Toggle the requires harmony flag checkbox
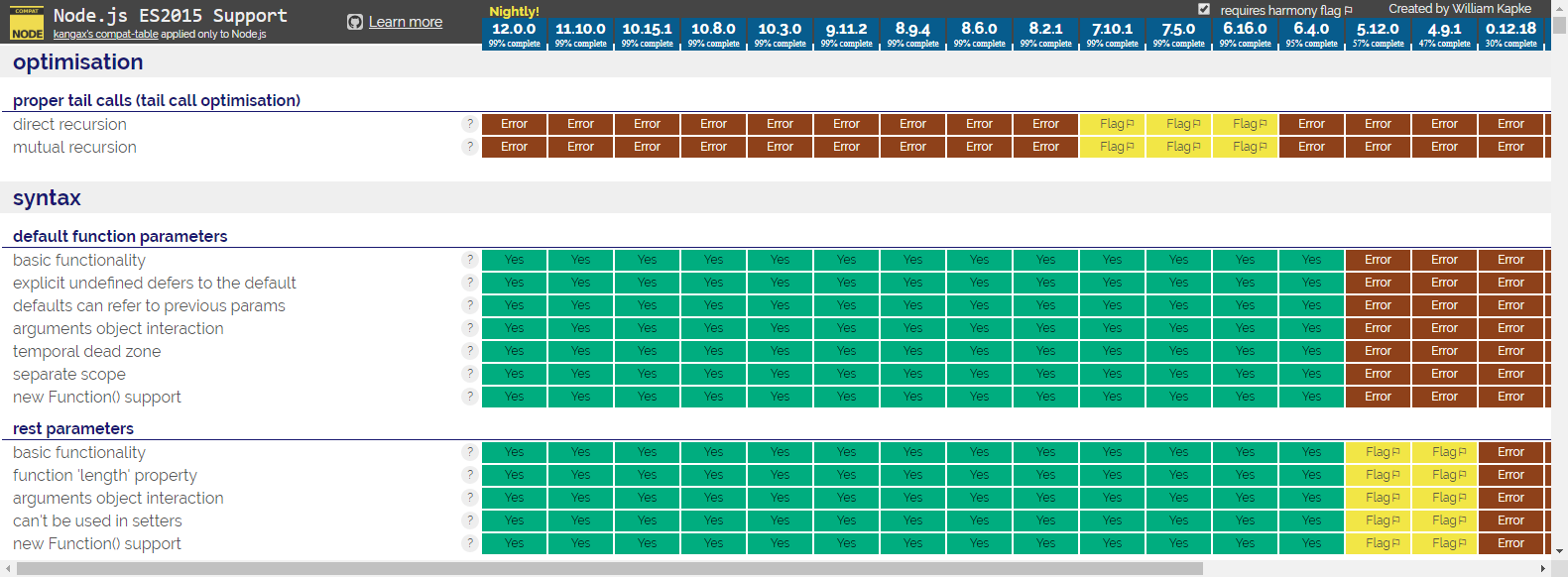This screenshot has width=1568, height=577. click(1204, 9)
